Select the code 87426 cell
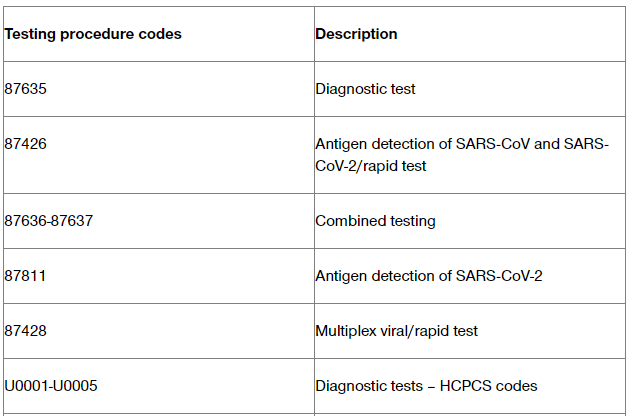 [26, 144]
